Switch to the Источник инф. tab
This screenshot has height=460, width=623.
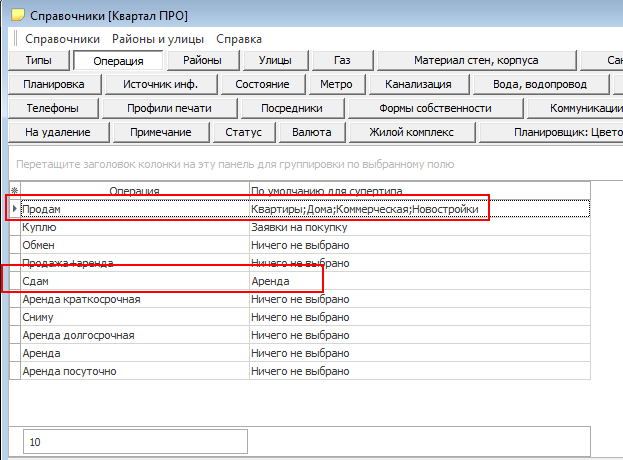pos(161,85)
